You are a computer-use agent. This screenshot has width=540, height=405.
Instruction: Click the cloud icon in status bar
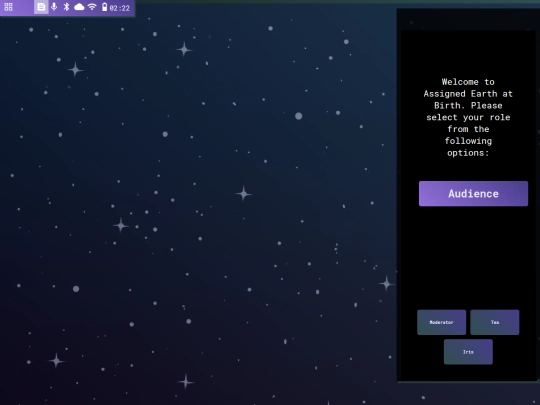point(79,7)
